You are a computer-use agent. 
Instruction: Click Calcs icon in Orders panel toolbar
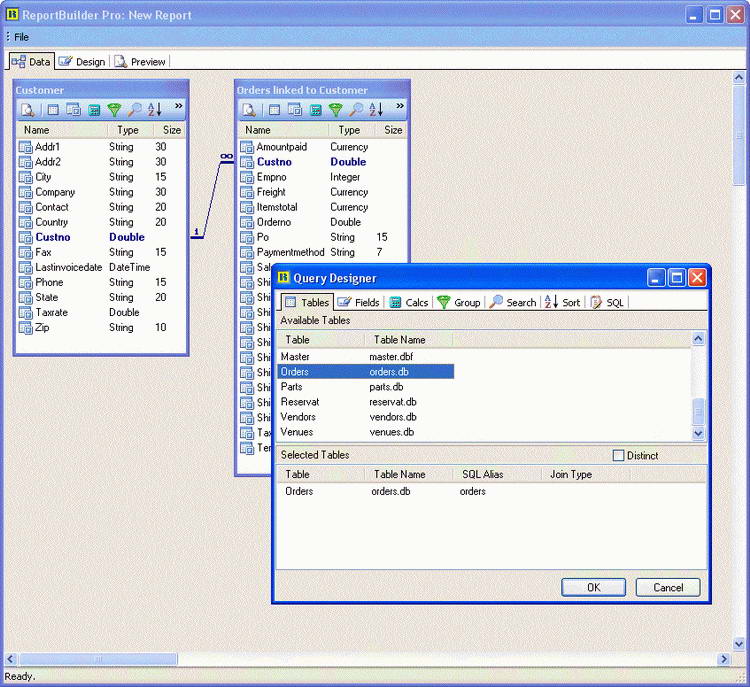pos(316,111)
